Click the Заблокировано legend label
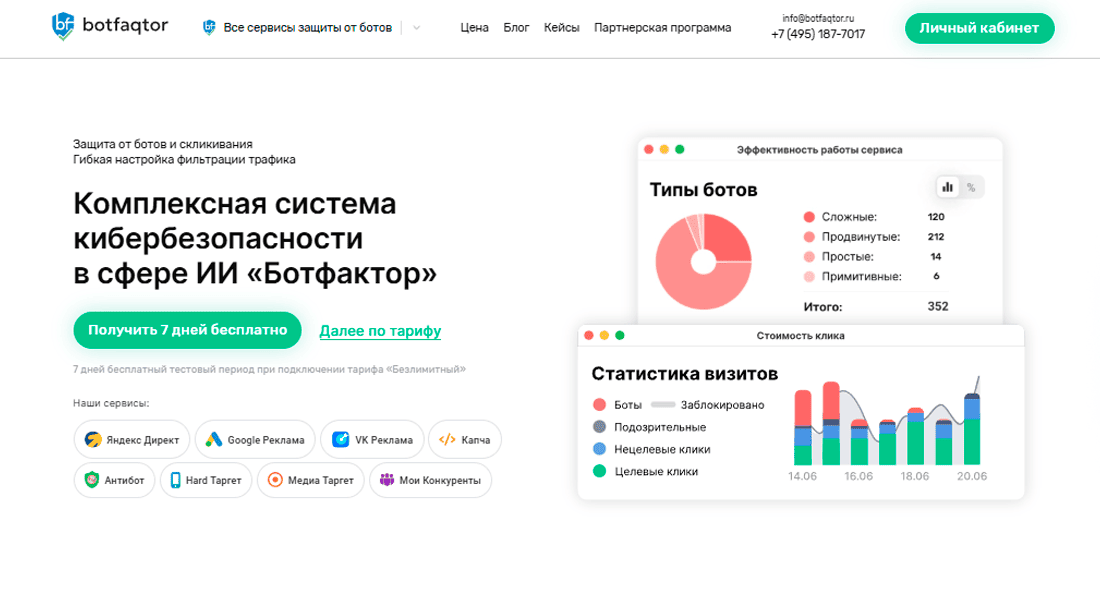This screenshot has height=600, width=1100. tap(722, 405)
